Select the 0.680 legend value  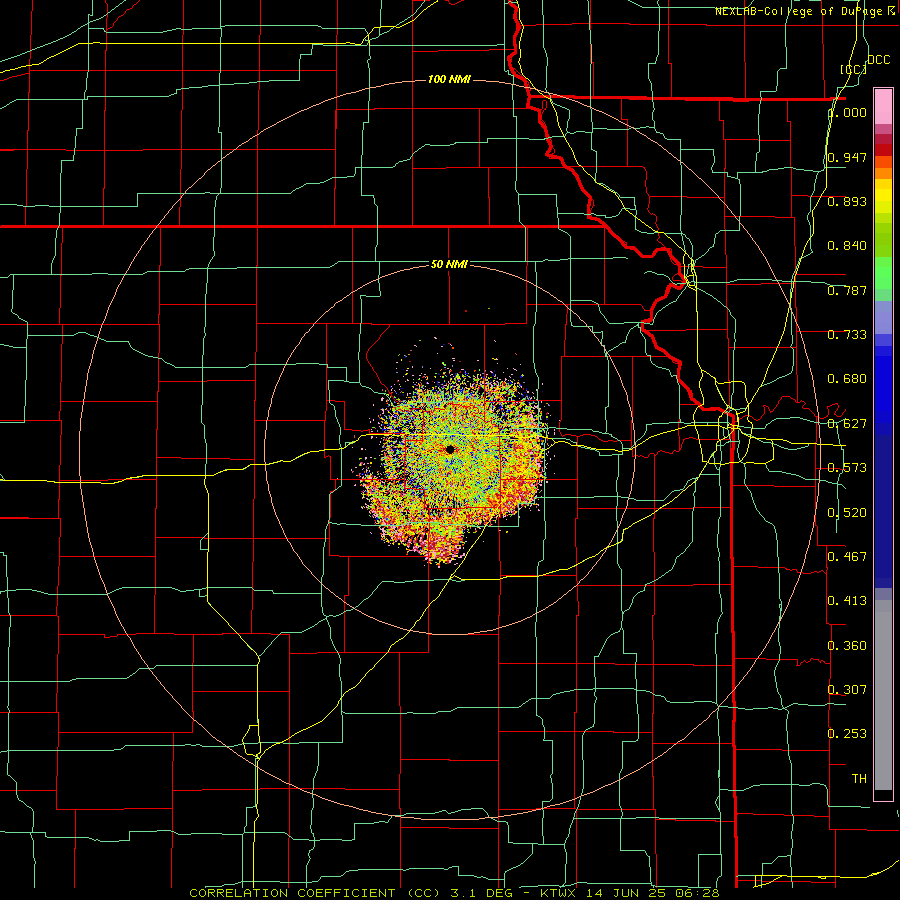[847, 379]
